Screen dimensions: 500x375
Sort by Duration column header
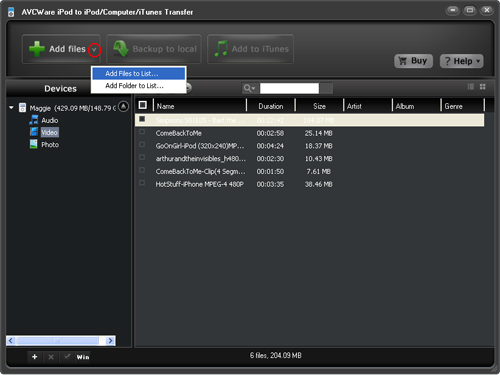click(271, 106)
